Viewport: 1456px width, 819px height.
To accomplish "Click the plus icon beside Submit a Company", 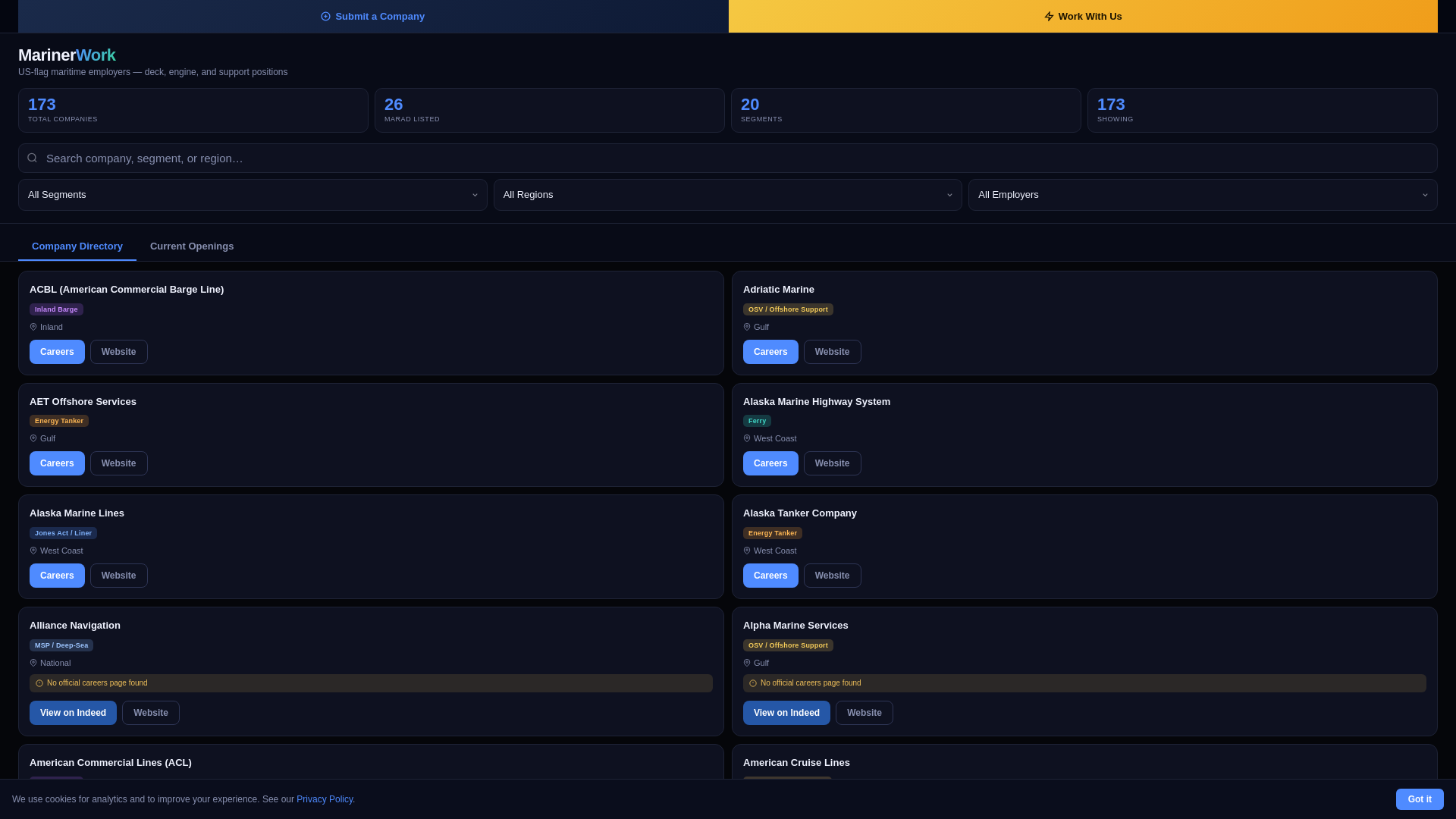I will tap(325, 17).
